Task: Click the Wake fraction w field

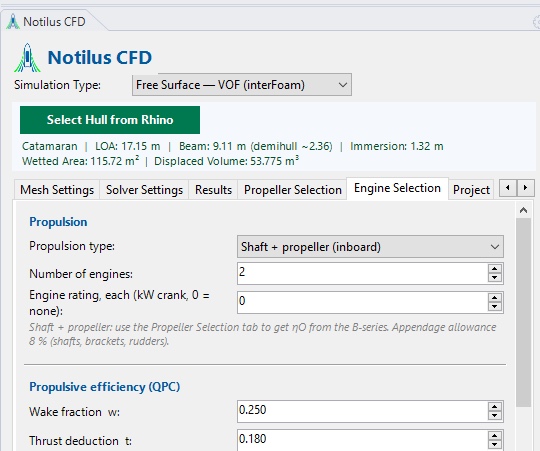Action: pos(362,411)
